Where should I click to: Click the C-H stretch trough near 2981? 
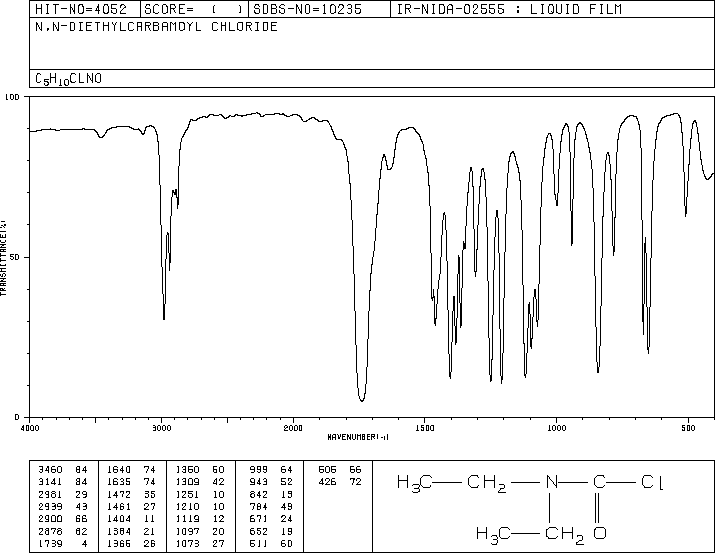coord(164,317)
